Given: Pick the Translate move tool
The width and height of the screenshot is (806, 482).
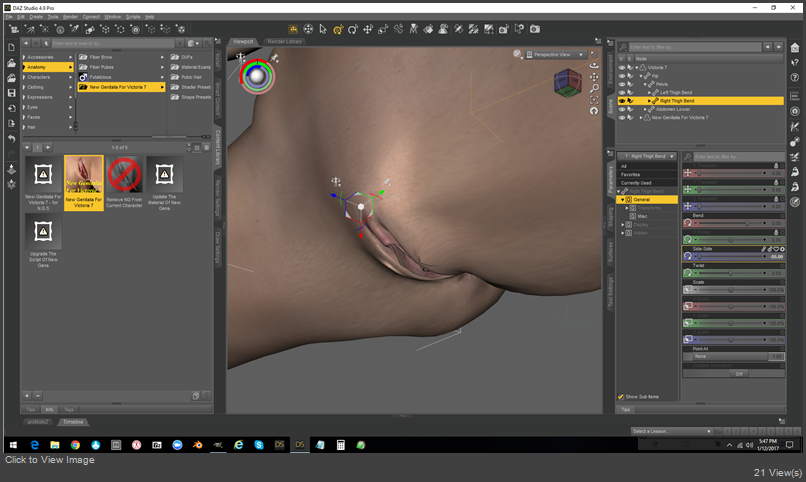Looking at the screenshot, I should pyautogui.click(x=368, y=29).
